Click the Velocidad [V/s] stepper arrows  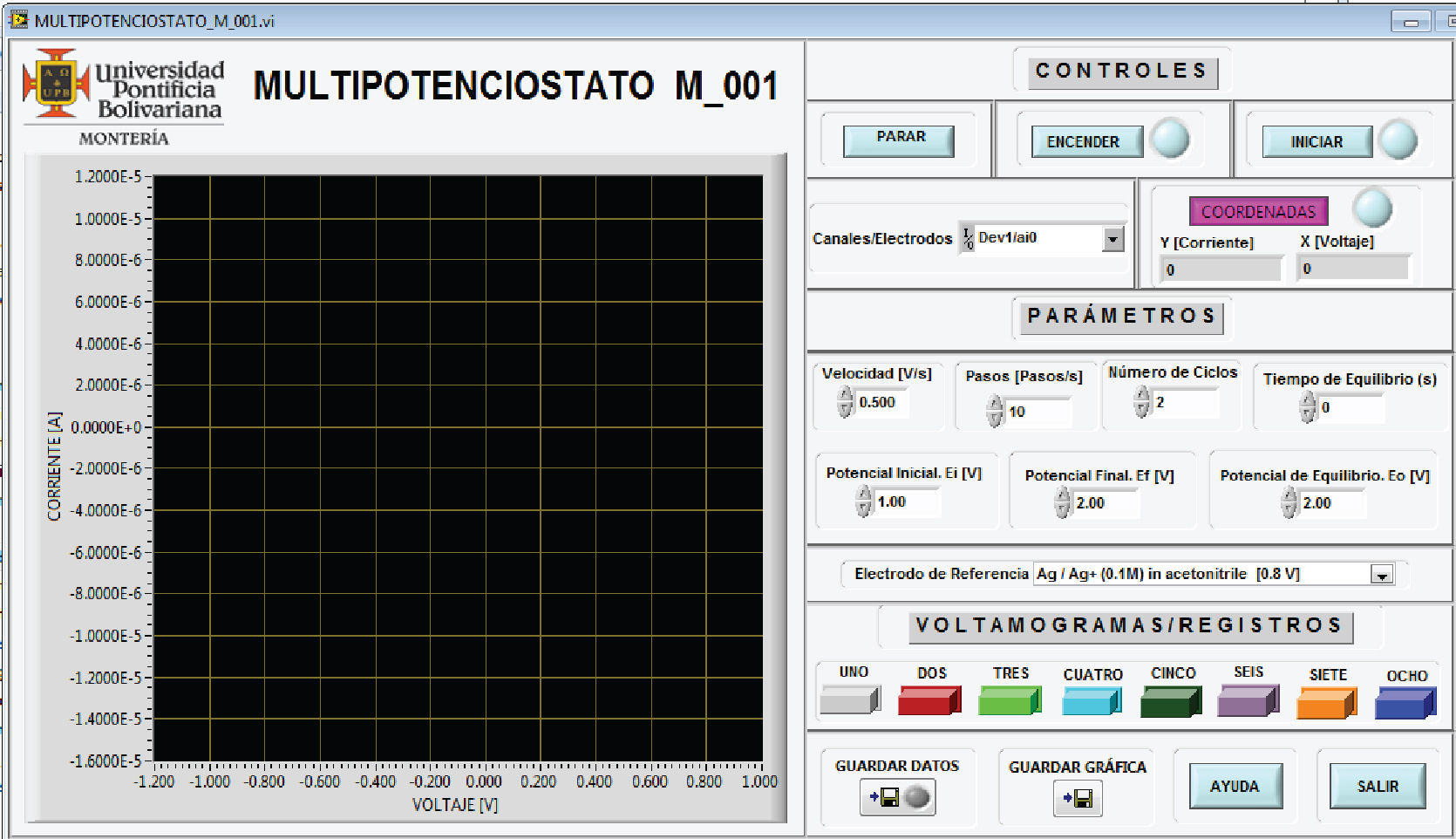845,402
